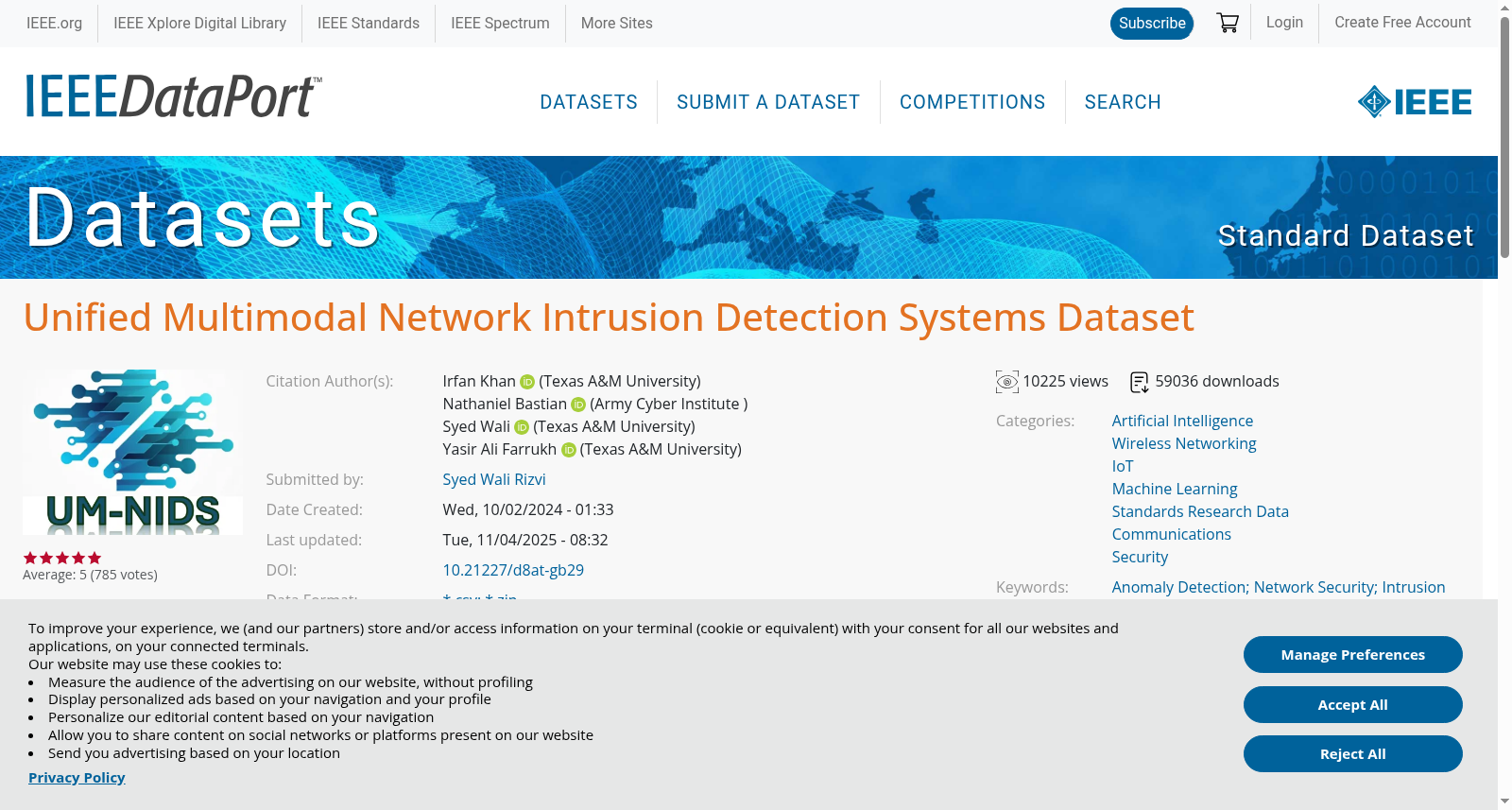Click the UM-NIDS dataset thumbnail
1512x810 pixels.
[x=132, y=452]
